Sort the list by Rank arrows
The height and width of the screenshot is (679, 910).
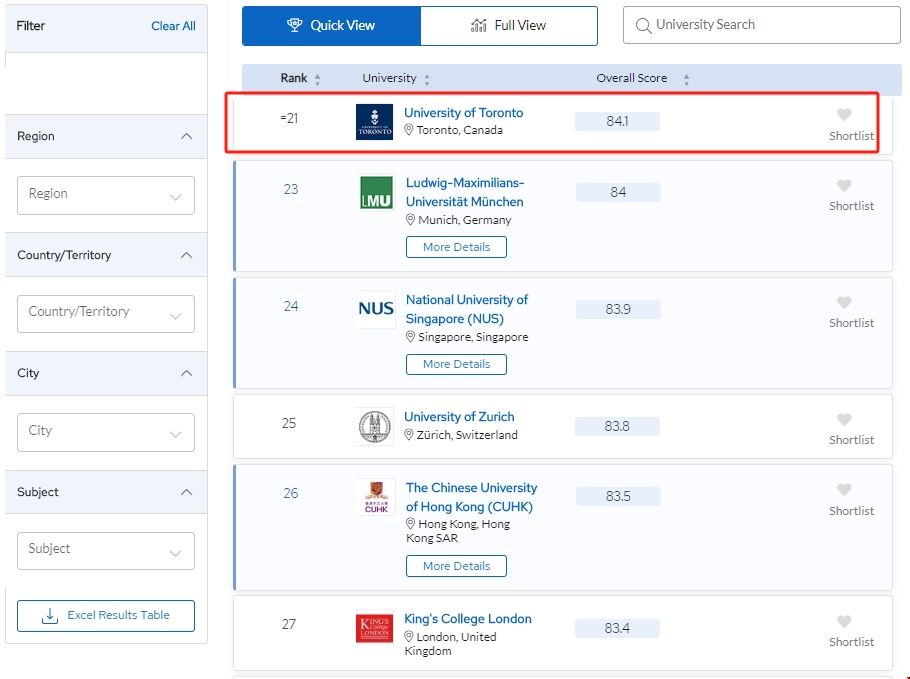tap(318, 79)
